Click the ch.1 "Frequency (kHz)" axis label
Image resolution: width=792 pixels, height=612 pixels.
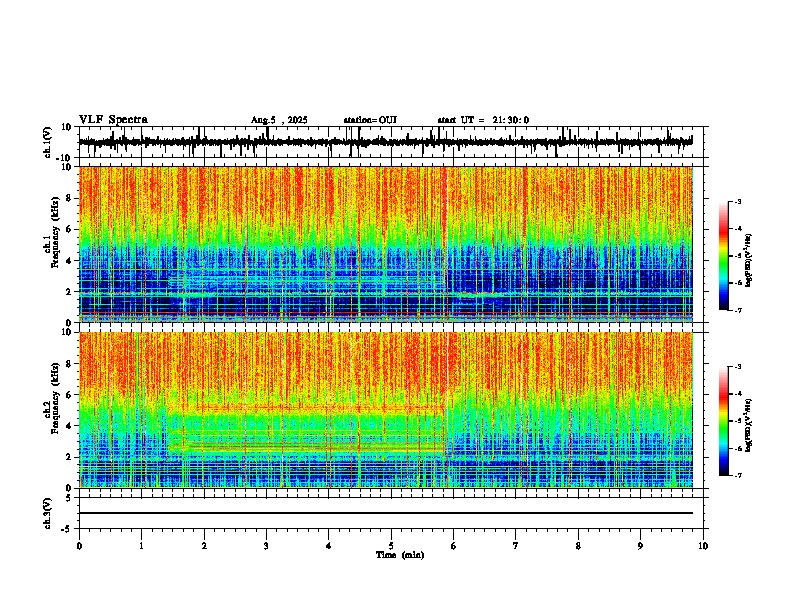coord(55,232)
